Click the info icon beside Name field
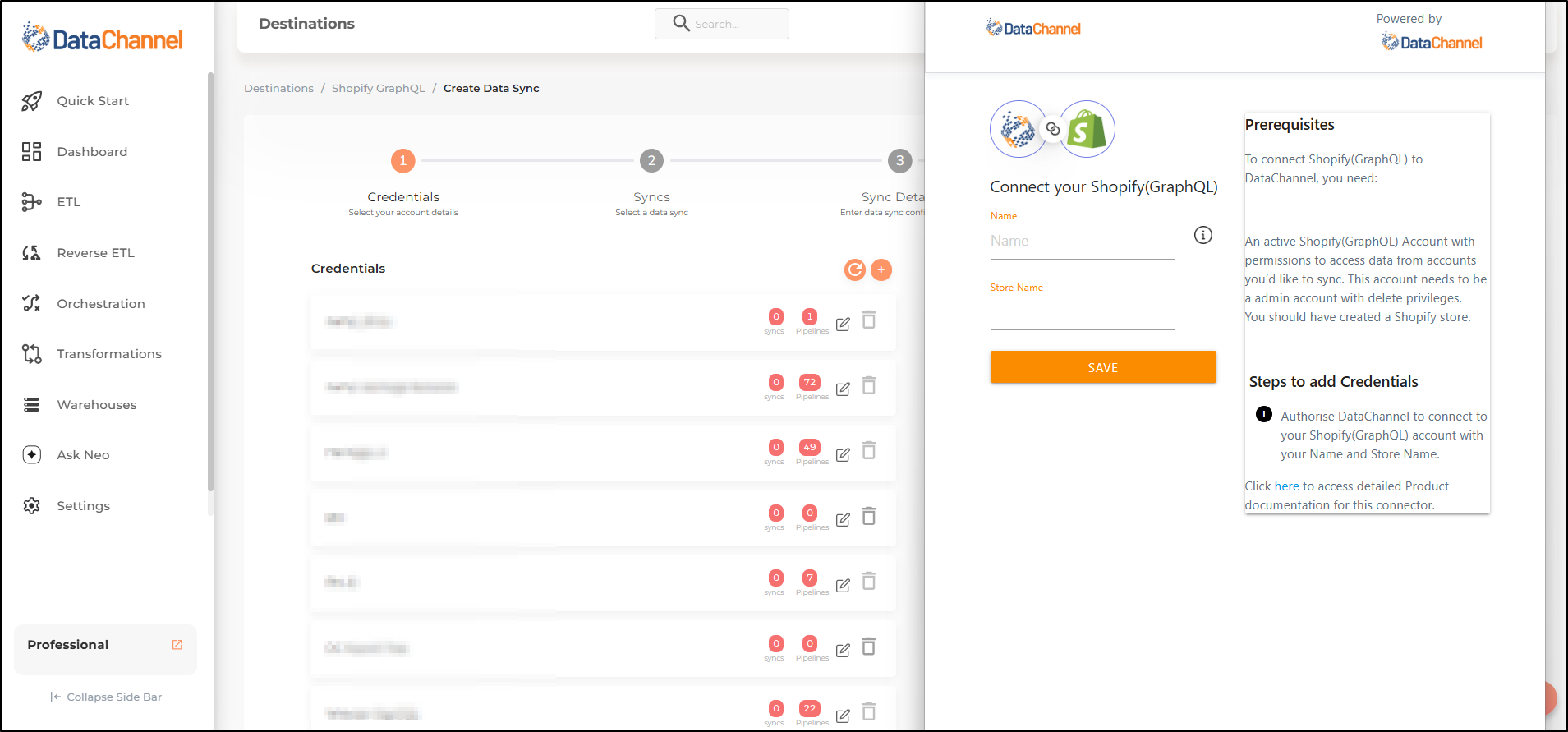The width and height of the screenshot is (1568, 732). coord(1203,236)
